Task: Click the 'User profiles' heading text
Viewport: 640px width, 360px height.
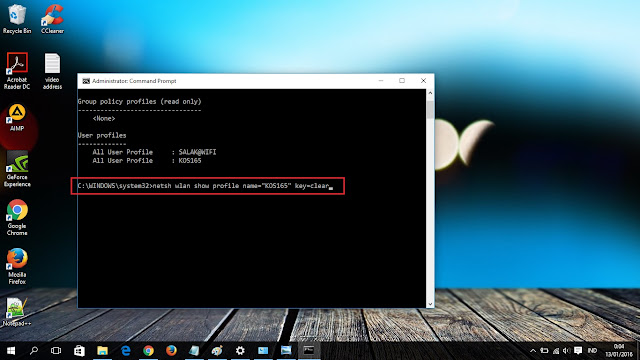Action: tap(102, 135)
